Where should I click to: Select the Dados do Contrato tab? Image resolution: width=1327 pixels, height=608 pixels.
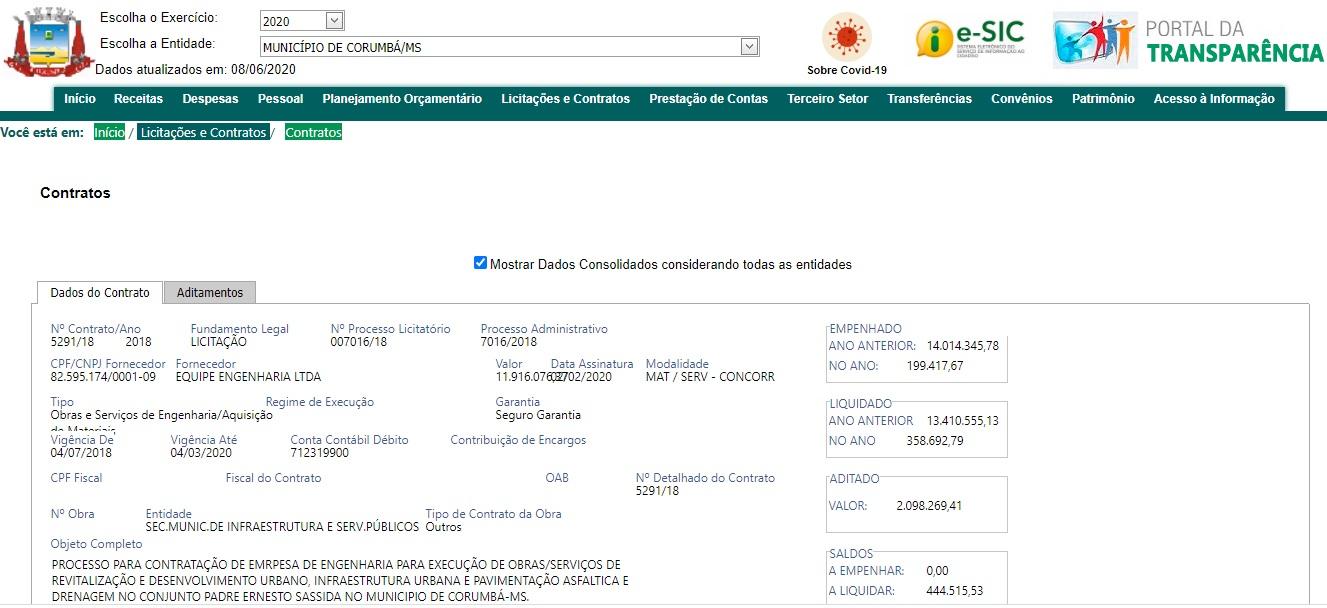click(100, 293)
